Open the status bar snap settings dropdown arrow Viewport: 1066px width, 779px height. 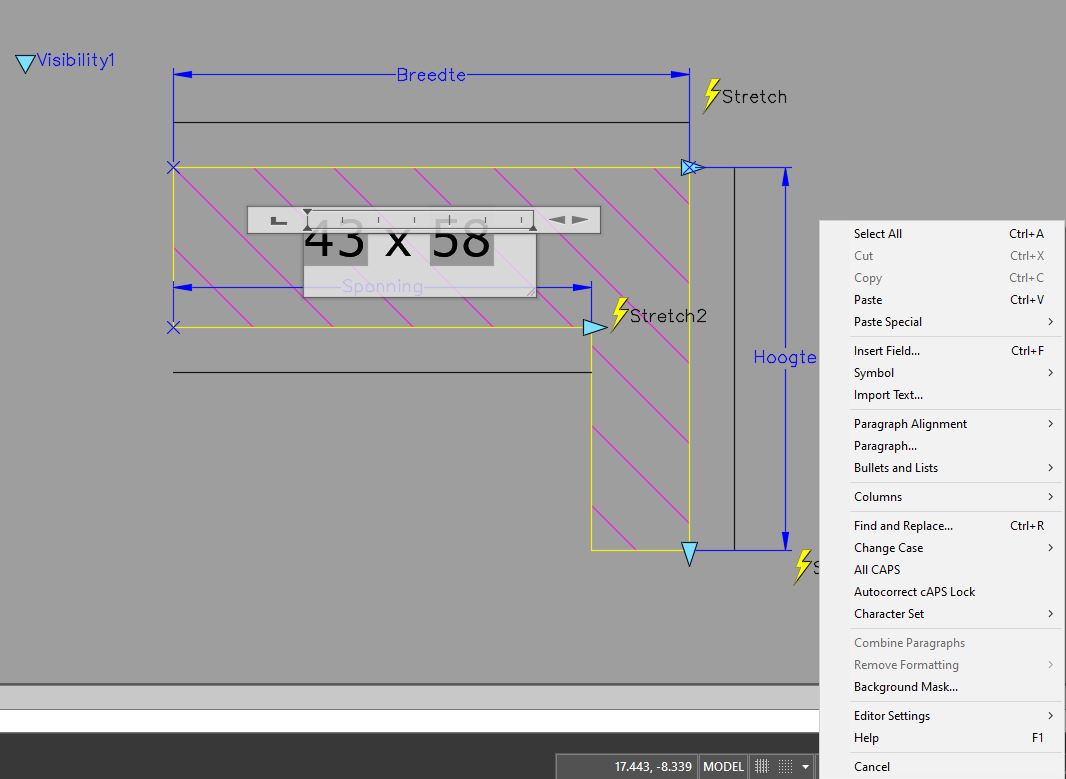coord(806,766)
